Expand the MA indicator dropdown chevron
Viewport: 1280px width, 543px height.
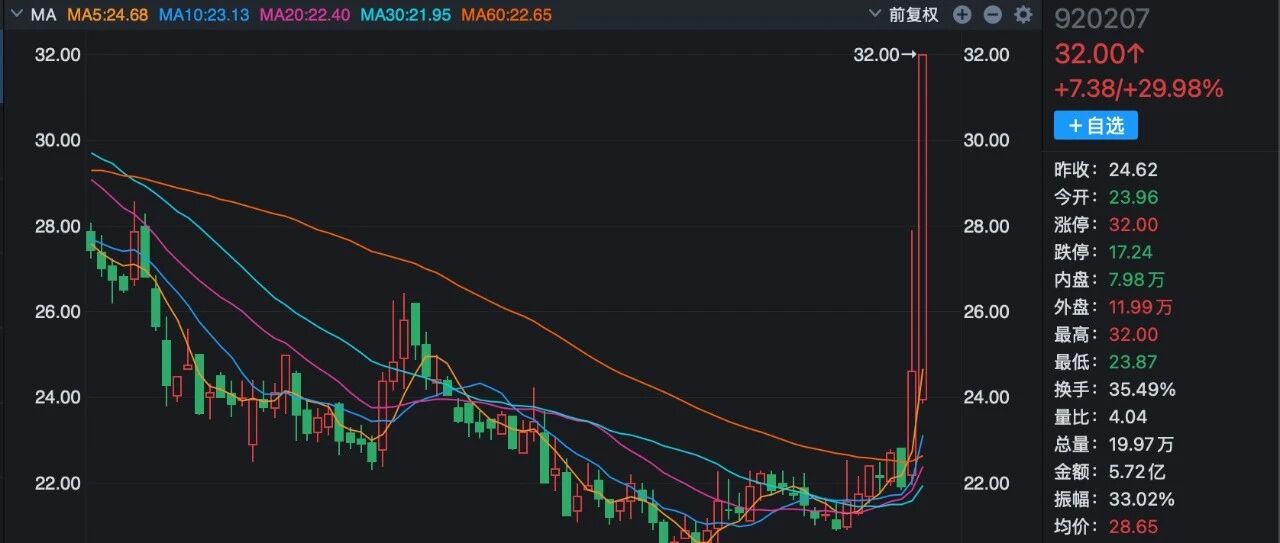[x=16, y=15]
